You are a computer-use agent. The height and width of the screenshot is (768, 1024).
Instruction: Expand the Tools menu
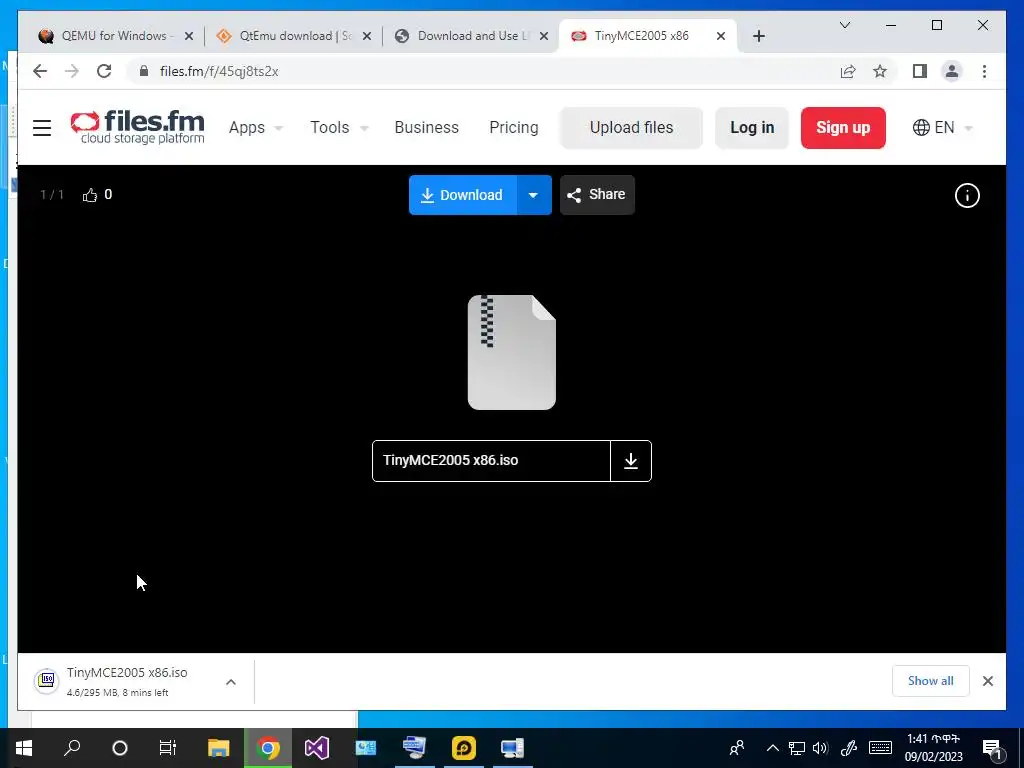click(339, 127)
